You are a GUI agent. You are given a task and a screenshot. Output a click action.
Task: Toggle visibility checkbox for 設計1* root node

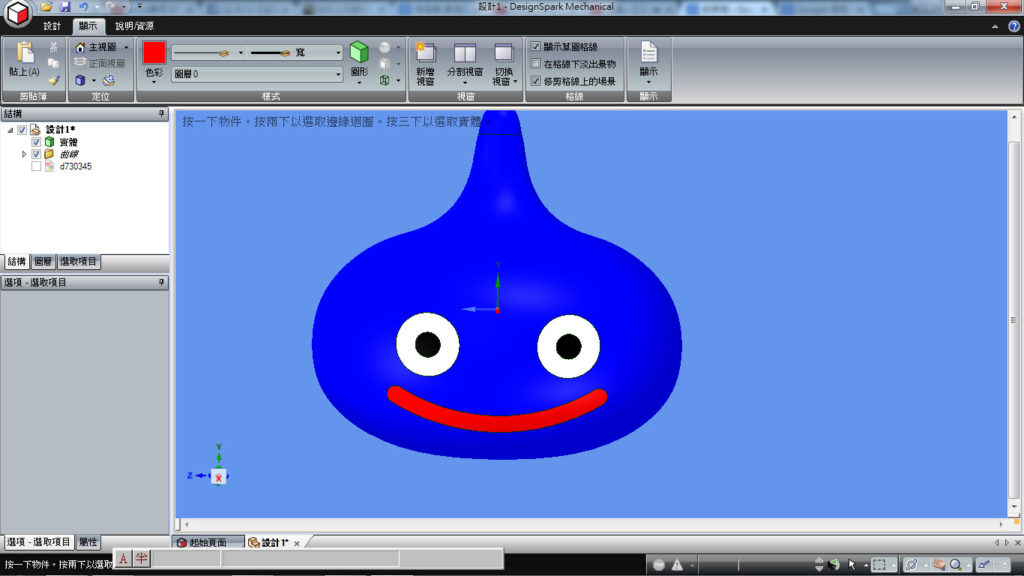click(22, 130)
